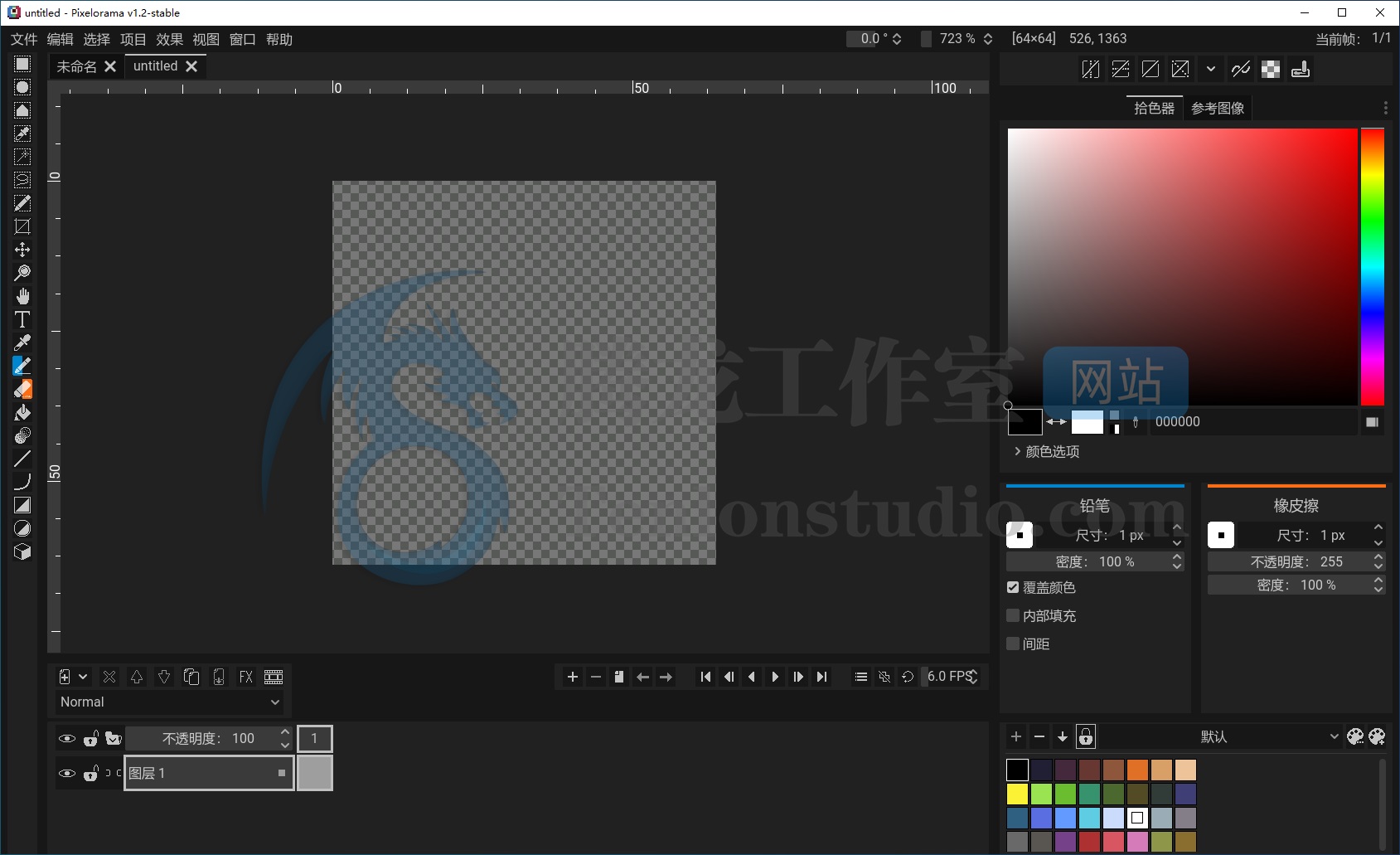The width and height of the screenshot is (1400, 855).
Task: Move layer up with arrow icon
Action: click(137, 677)
